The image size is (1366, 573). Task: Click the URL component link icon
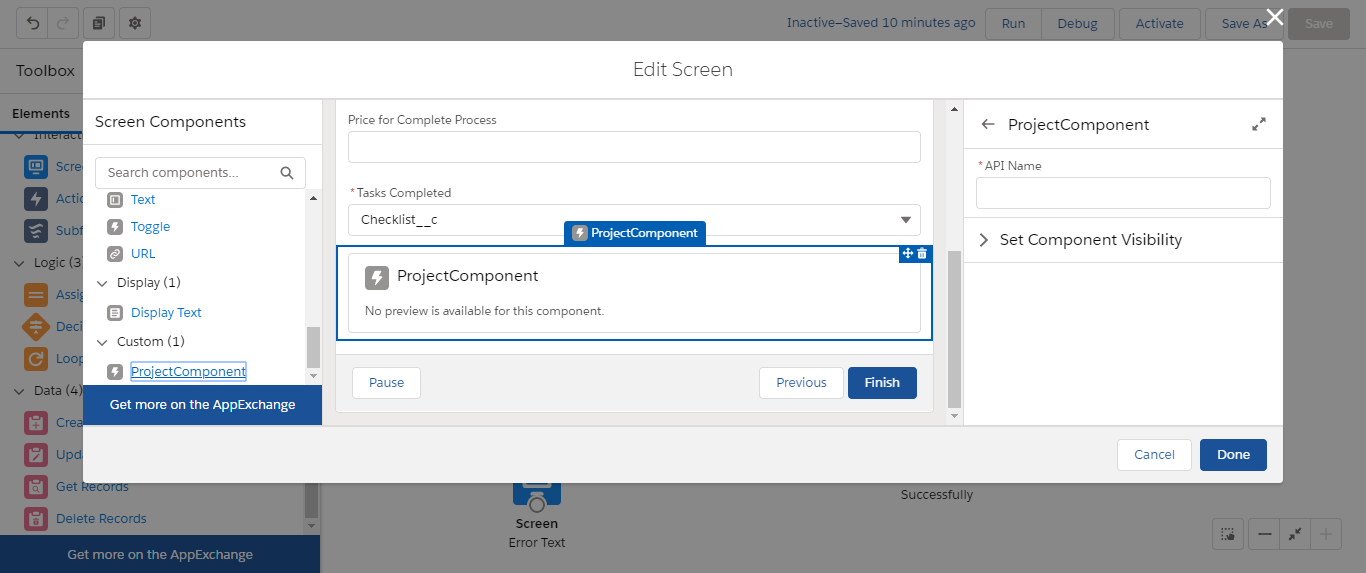pyautogui.click(x=115, y=254)
